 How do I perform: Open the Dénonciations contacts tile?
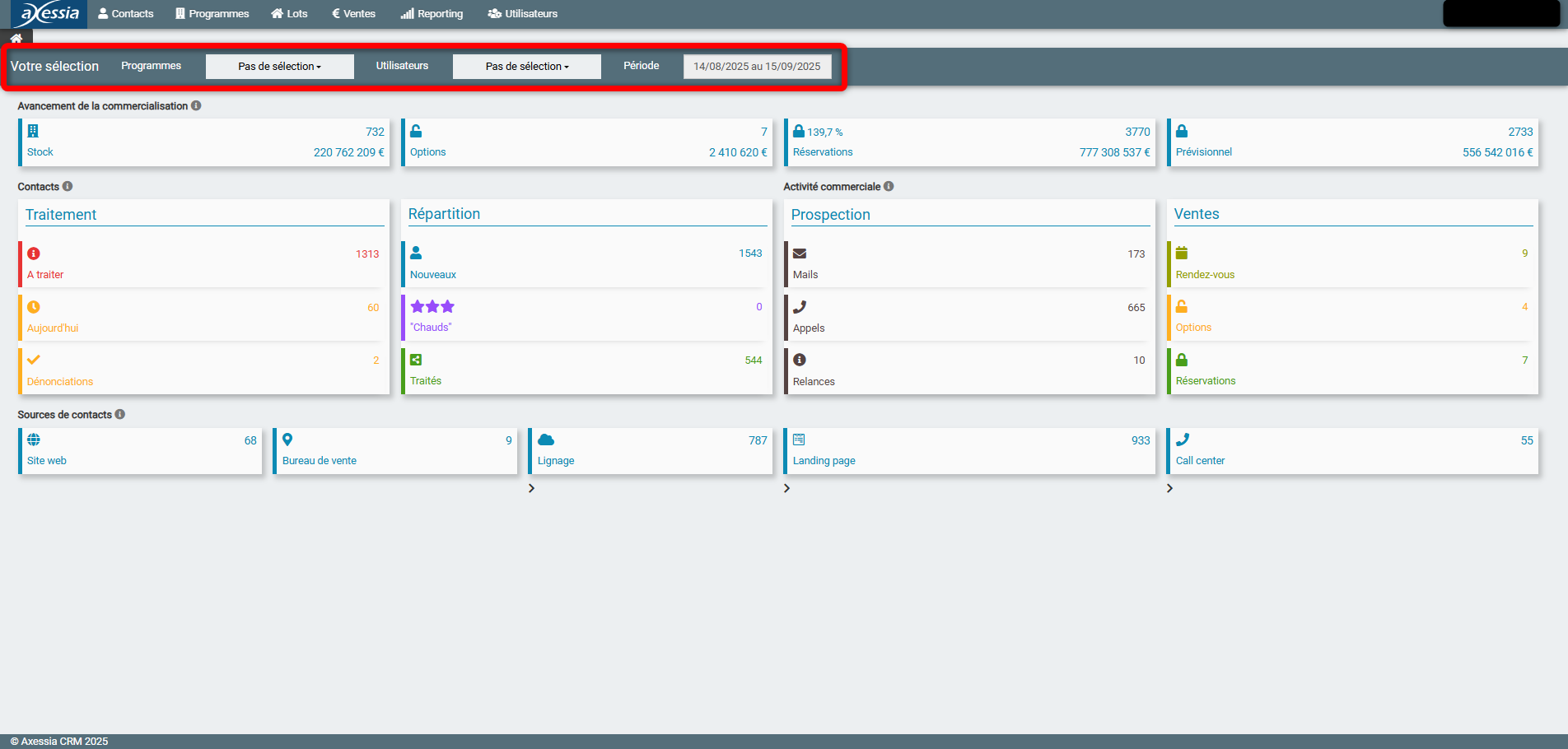click(204, 371)
